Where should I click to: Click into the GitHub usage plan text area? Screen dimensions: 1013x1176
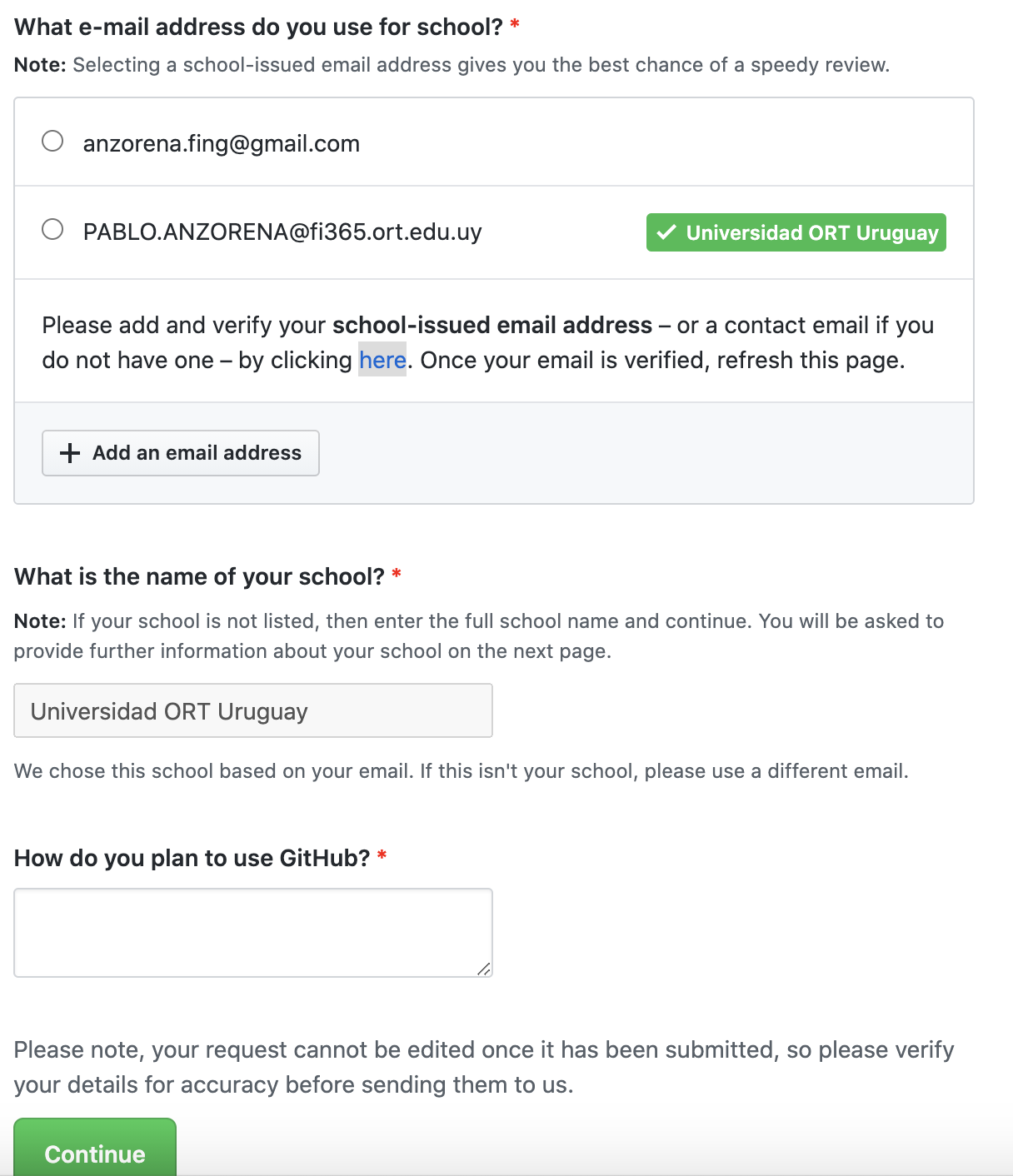pyautogui.click(x=253, y=933)
